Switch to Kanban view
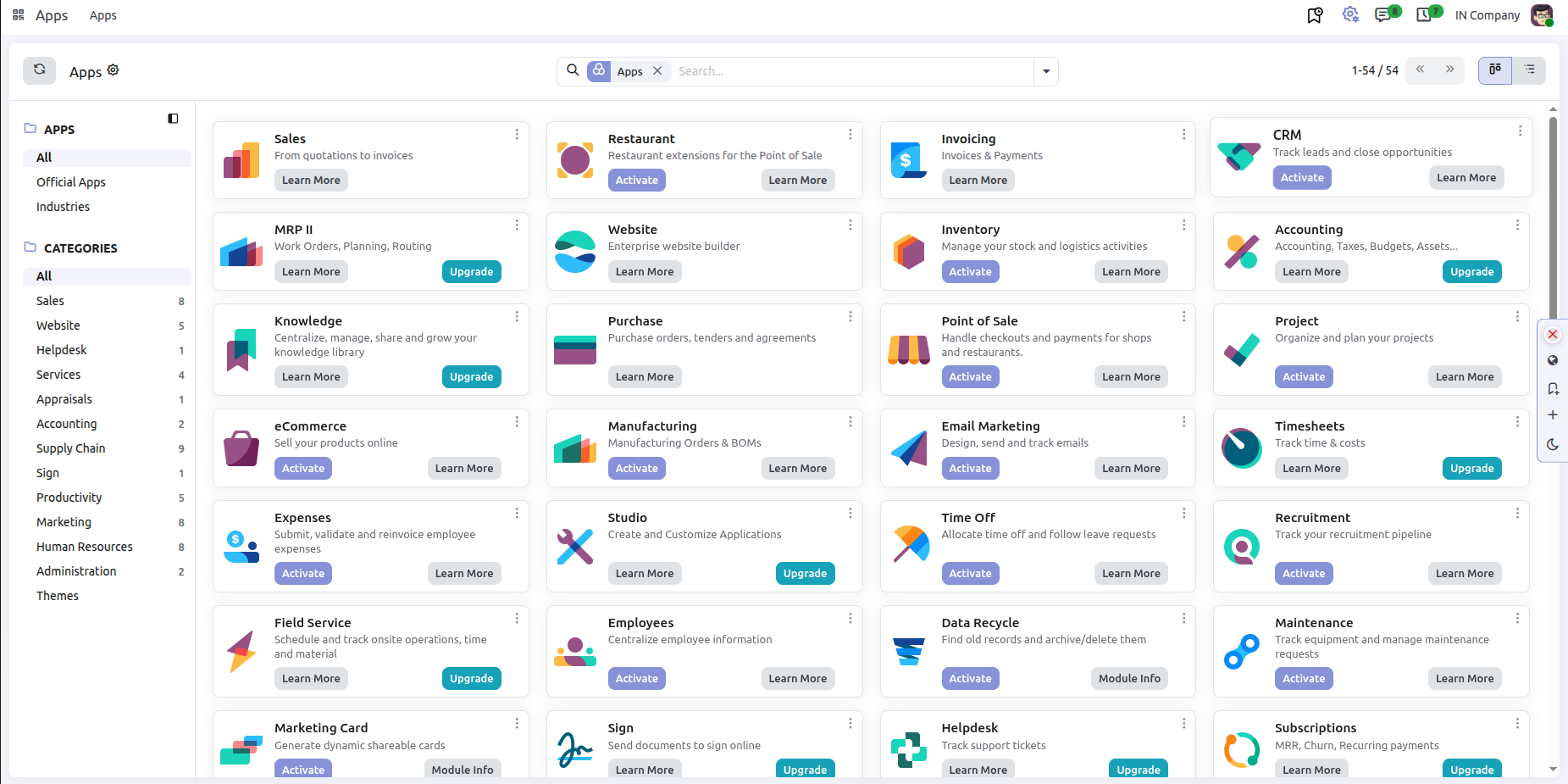 (1495, 70)
